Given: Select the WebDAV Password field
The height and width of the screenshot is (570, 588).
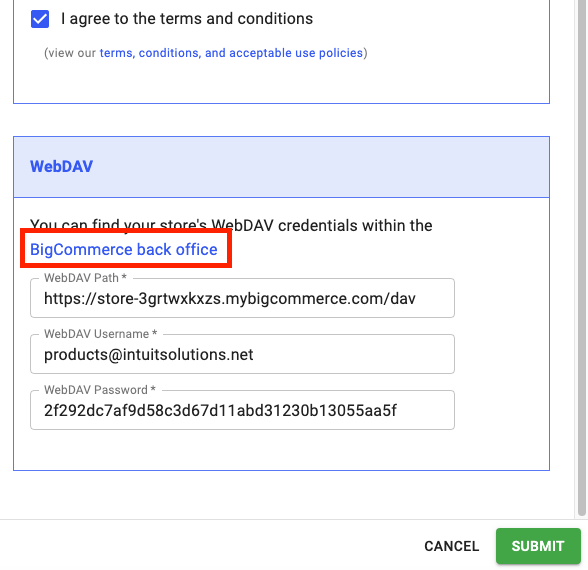Looking at the screenshot, I should [242, 410].
